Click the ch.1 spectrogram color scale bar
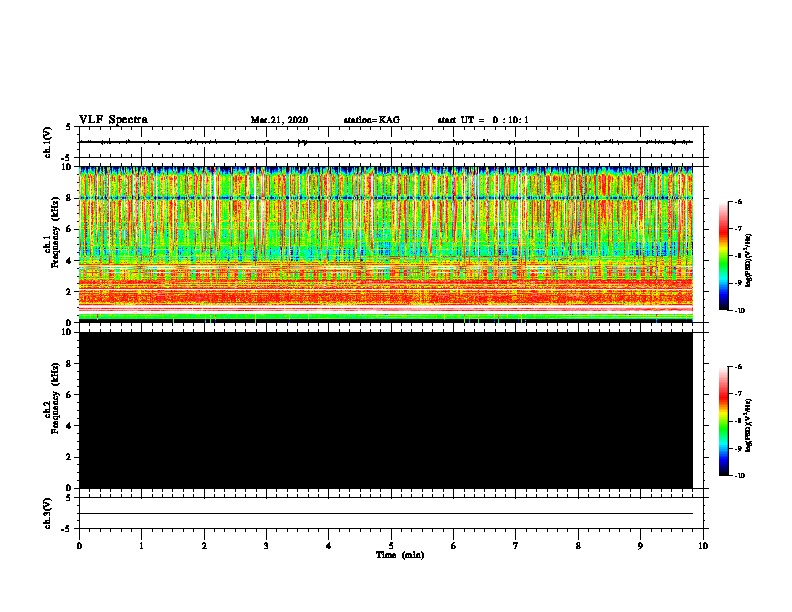This screenshot has height=612, width=792. point(723,256)
